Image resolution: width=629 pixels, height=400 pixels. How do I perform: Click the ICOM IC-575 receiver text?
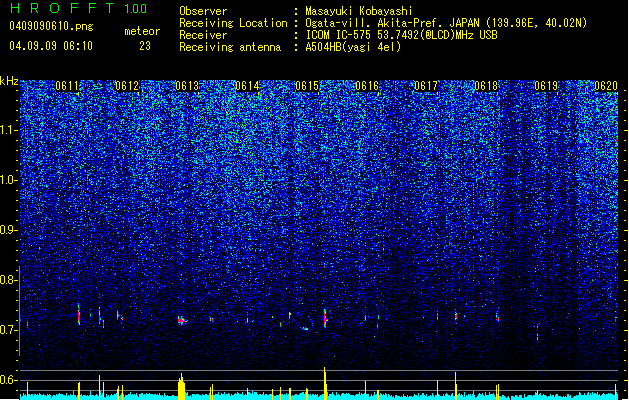401,35
